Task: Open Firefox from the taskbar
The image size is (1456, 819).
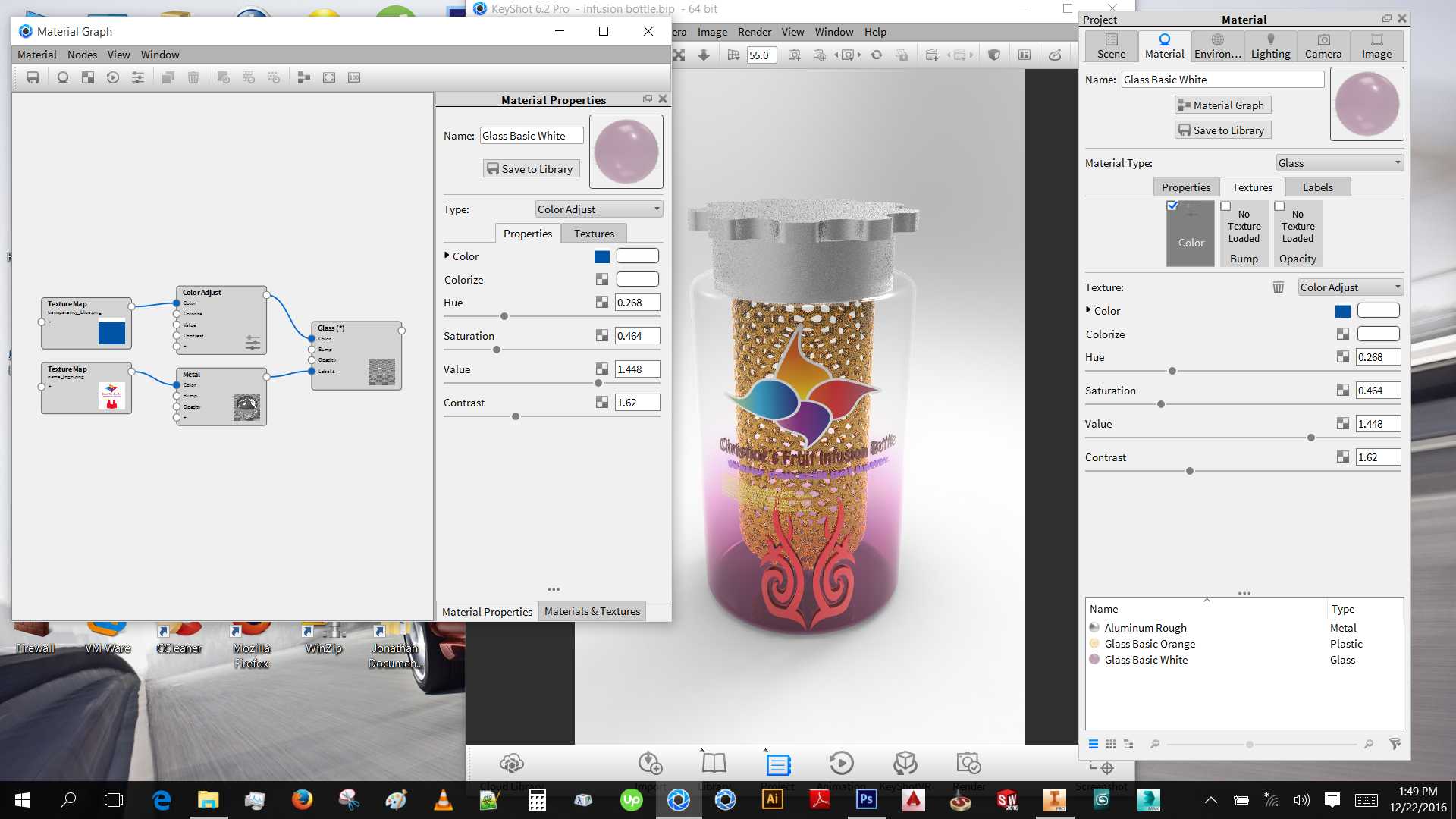Action: 302,799
